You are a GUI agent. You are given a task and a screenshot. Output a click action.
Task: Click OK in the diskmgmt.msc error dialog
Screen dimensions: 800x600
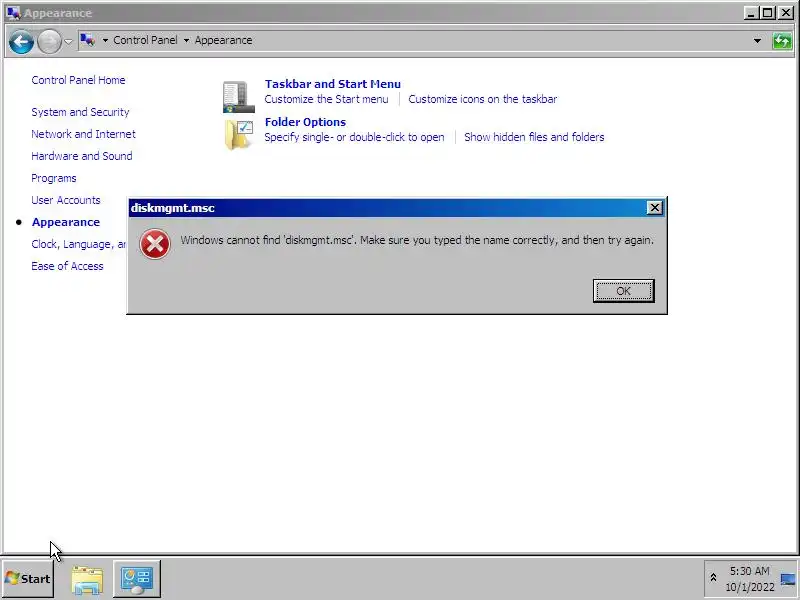pos(623,291)
